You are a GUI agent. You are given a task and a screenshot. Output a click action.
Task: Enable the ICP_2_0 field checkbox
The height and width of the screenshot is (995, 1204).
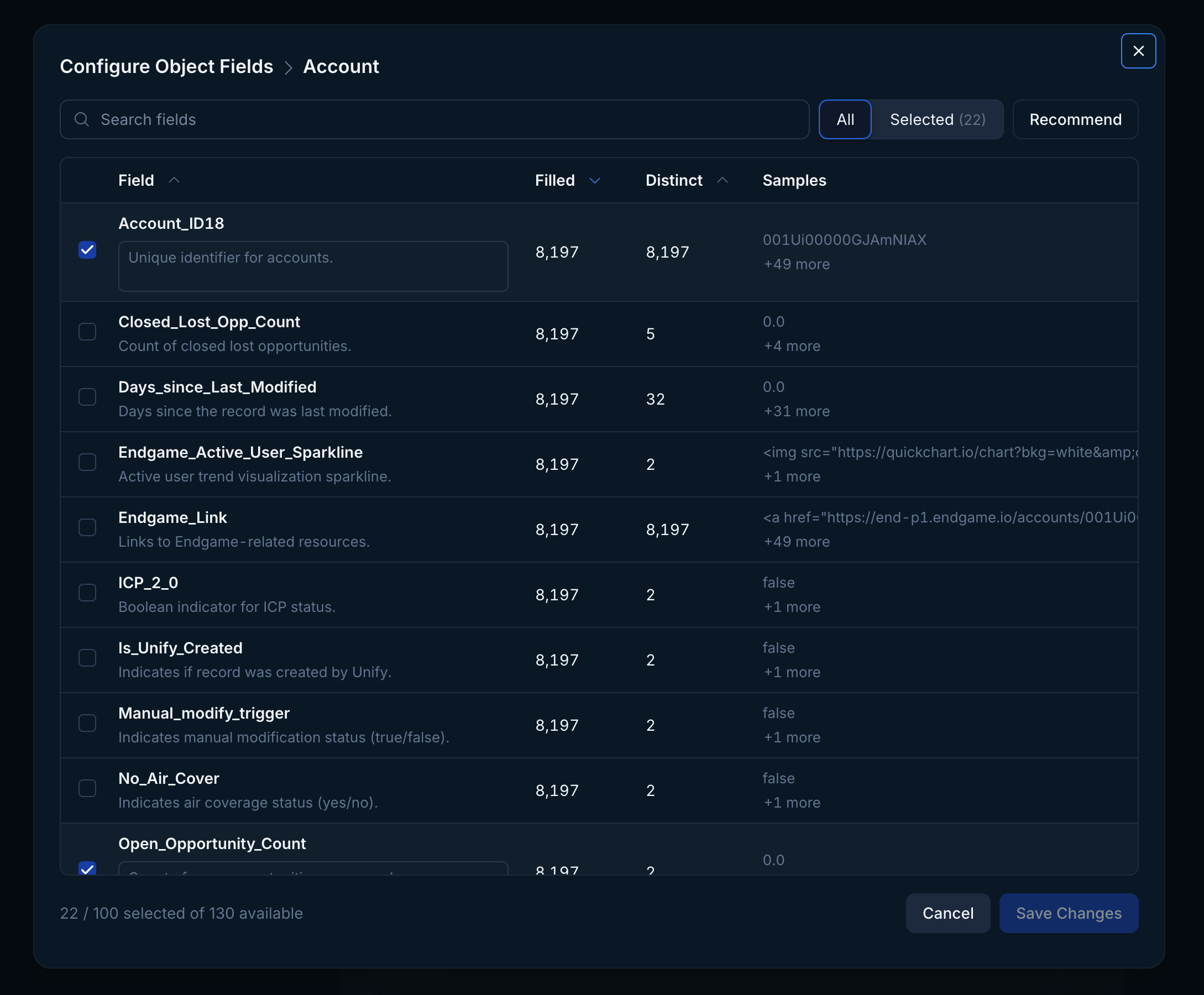[x=87, y=593]
